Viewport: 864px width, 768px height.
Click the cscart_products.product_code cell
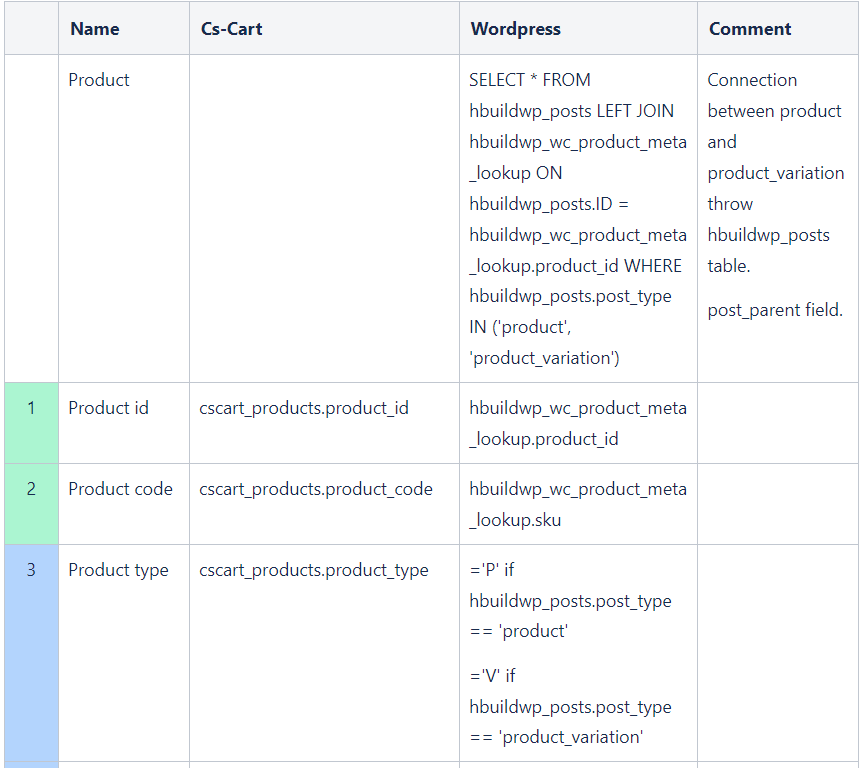coord(315,489)
